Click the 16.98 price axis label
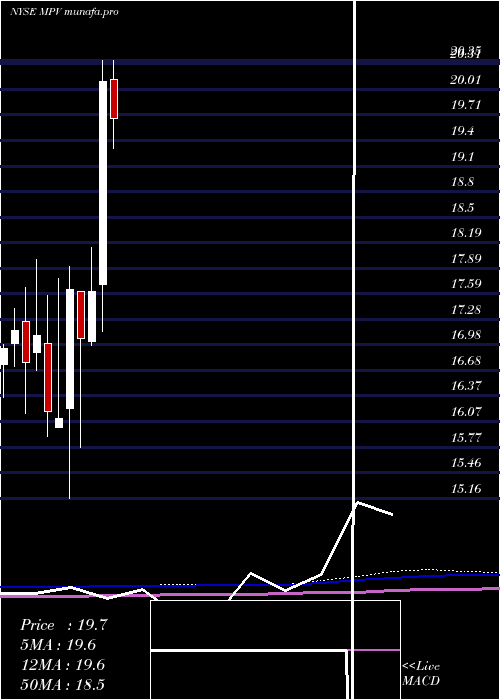This screenshot has width=500, height=700. coord(466,335)
